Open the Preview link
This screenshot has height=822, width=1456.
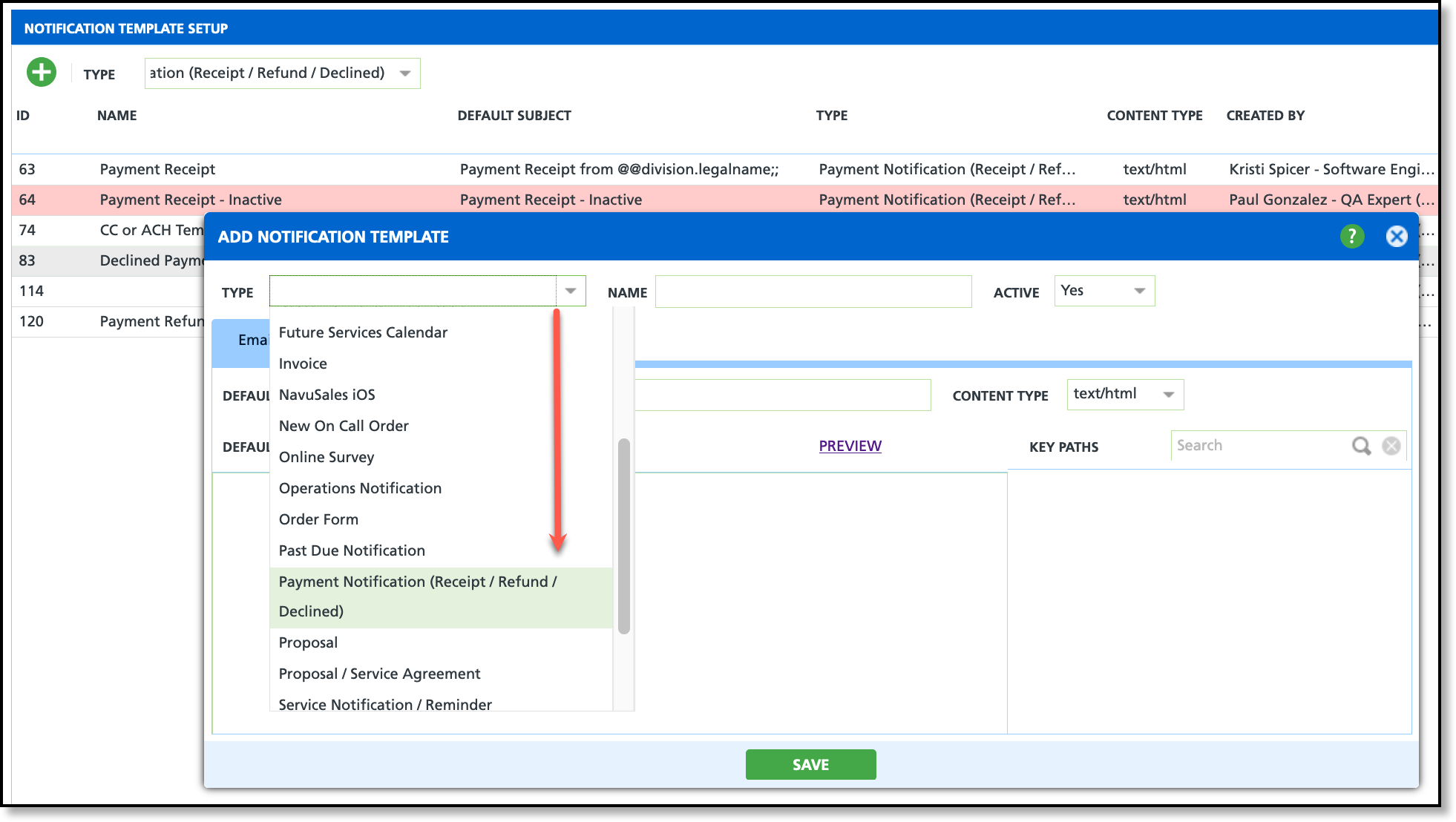(850, 446)
